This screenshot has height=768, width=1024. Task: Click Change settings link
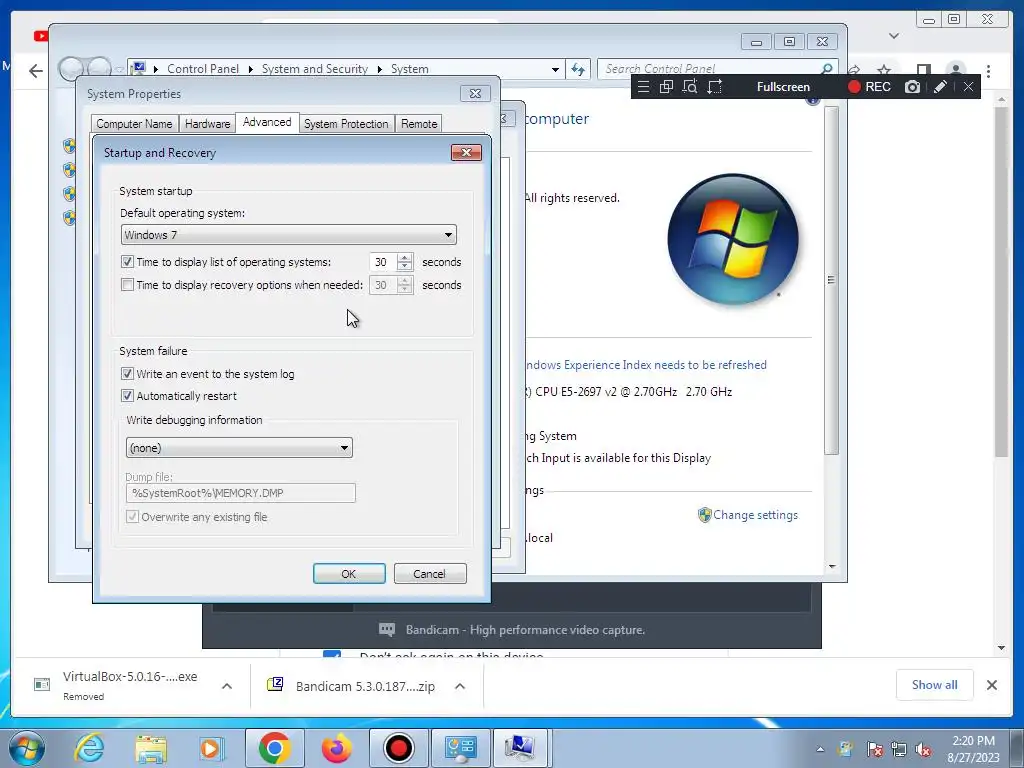click(x=755, y=515)
